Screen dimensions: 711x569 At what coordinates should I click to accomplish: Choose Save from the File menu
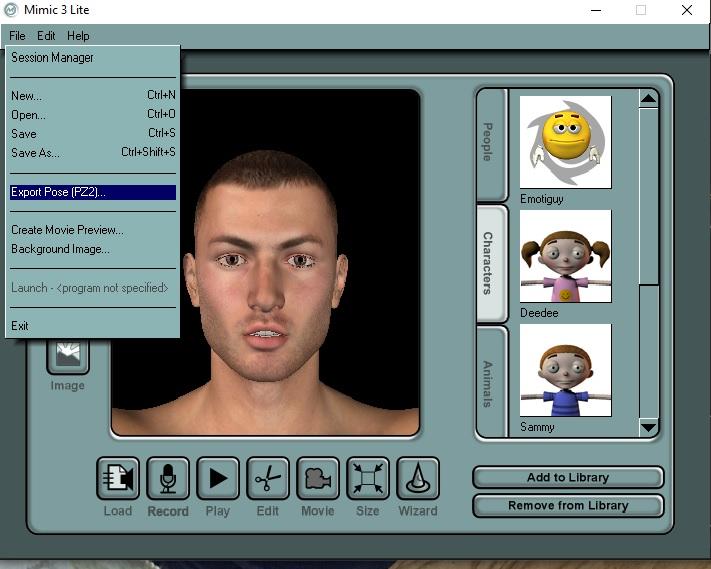[93, 134]
